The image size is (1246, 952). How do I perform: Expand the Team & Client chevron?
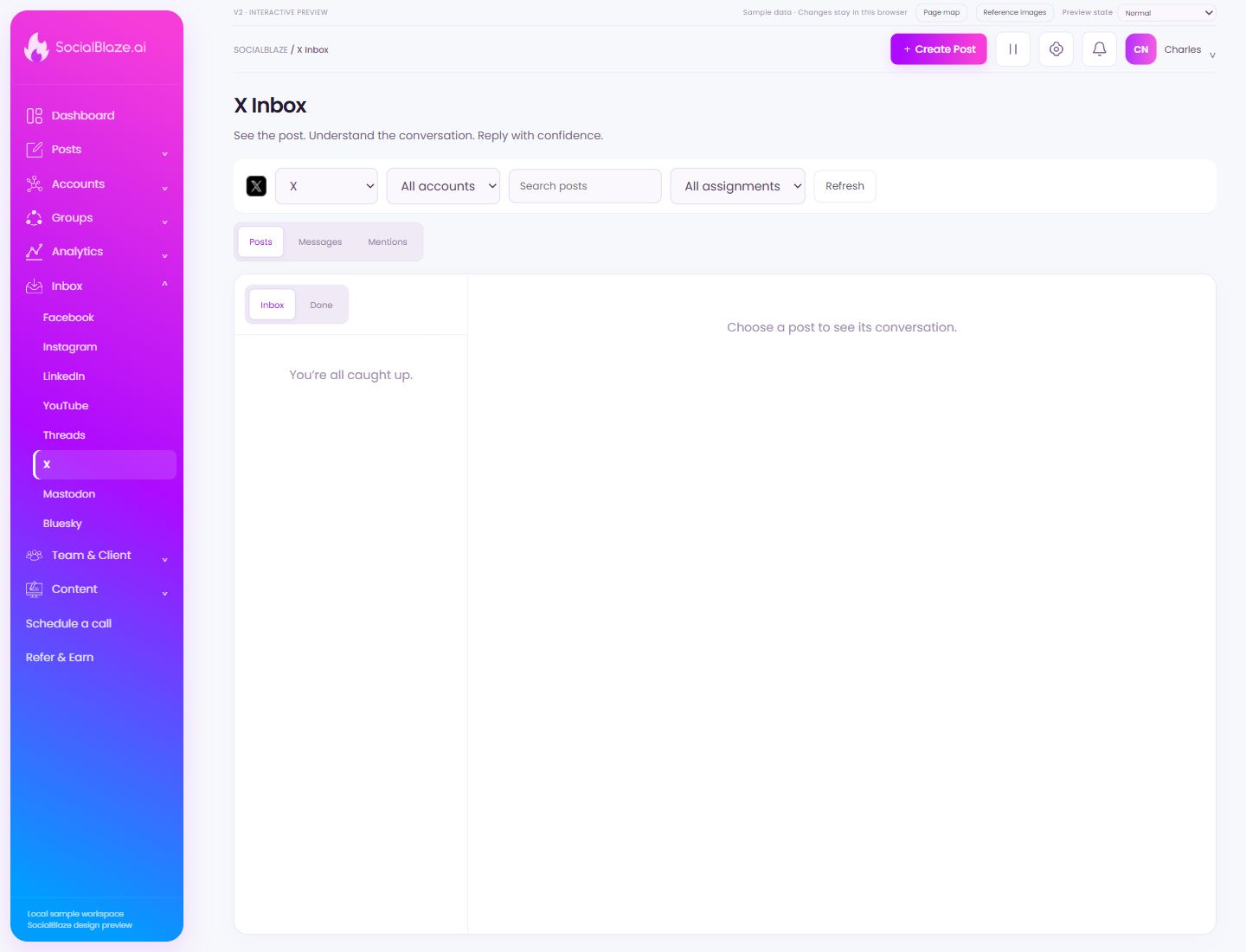click(164, 560)
